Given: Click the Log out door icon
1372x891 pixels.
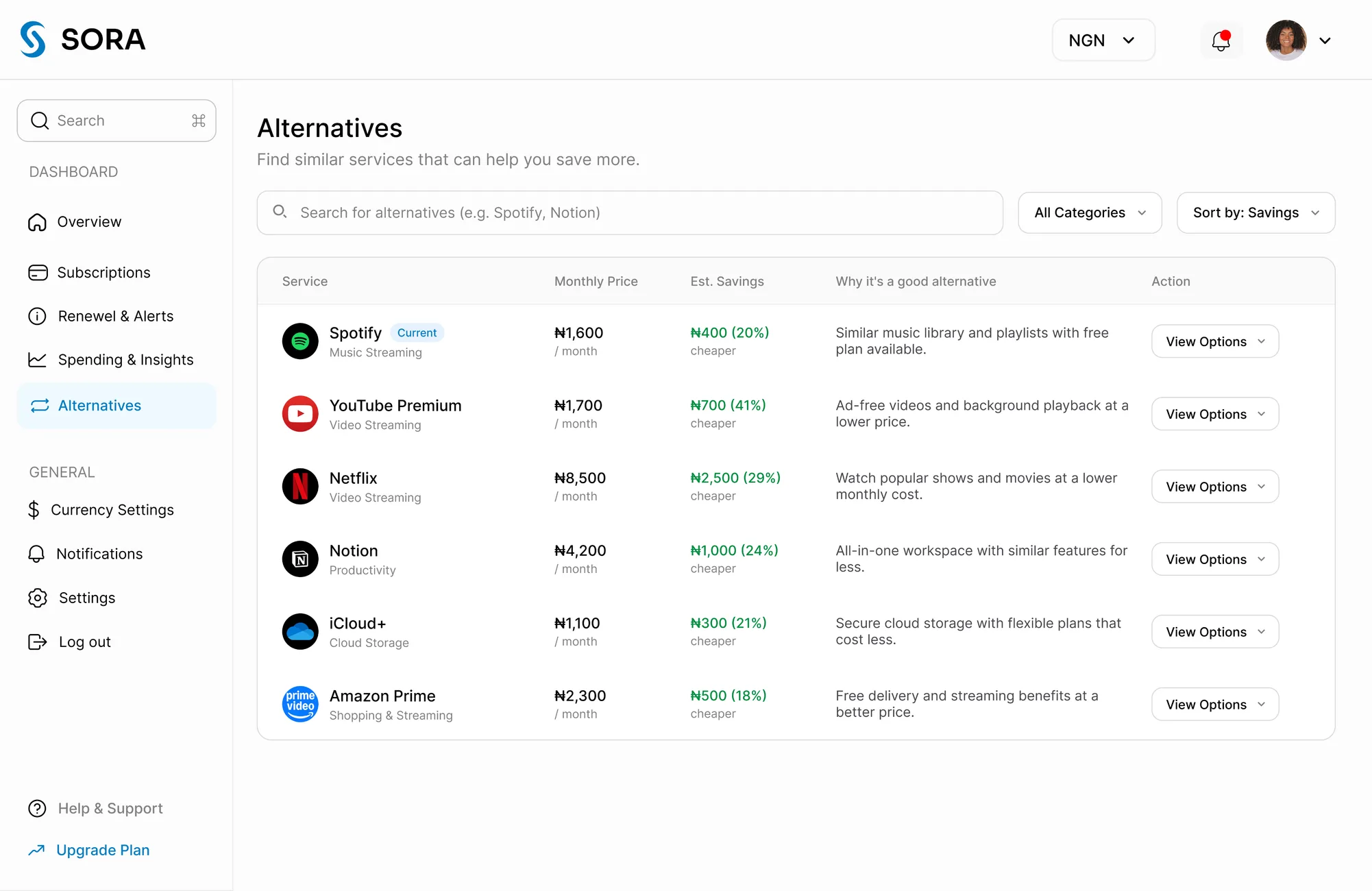Looking at the screenshot, I should point(37,642).
